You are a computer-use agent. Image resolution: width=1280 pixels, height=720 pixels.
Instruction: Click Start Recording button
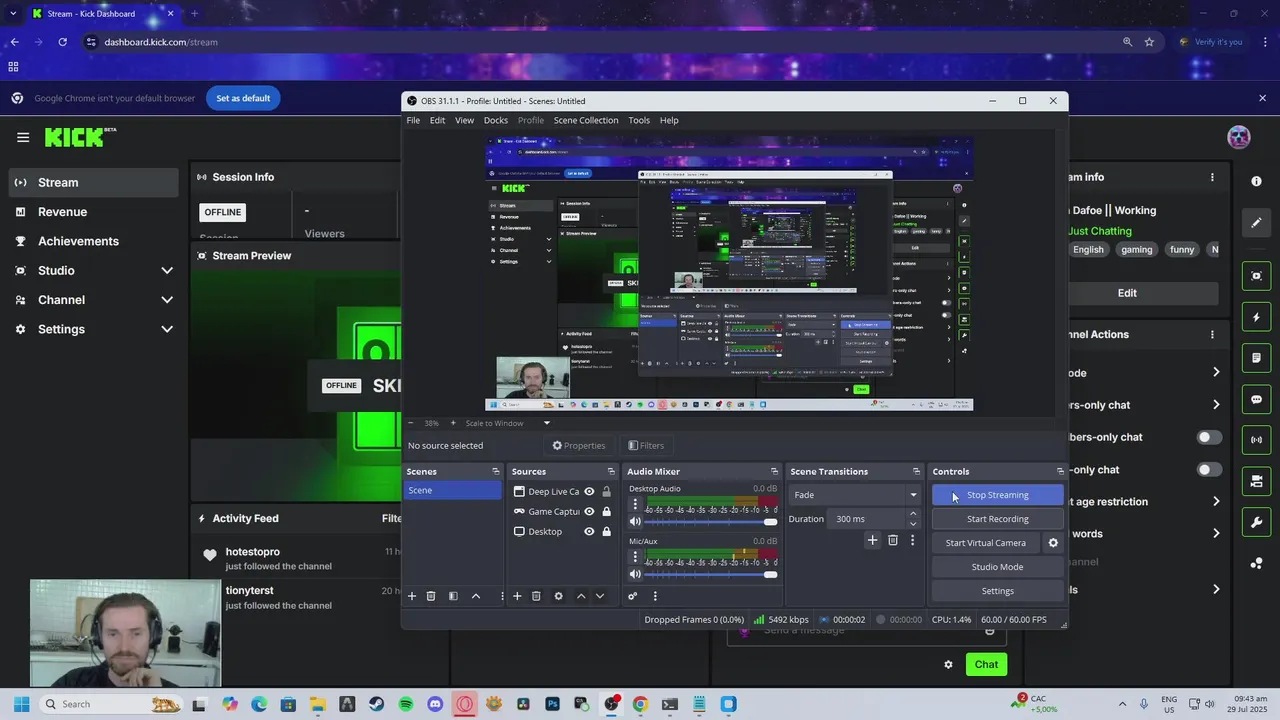point(997,519)
